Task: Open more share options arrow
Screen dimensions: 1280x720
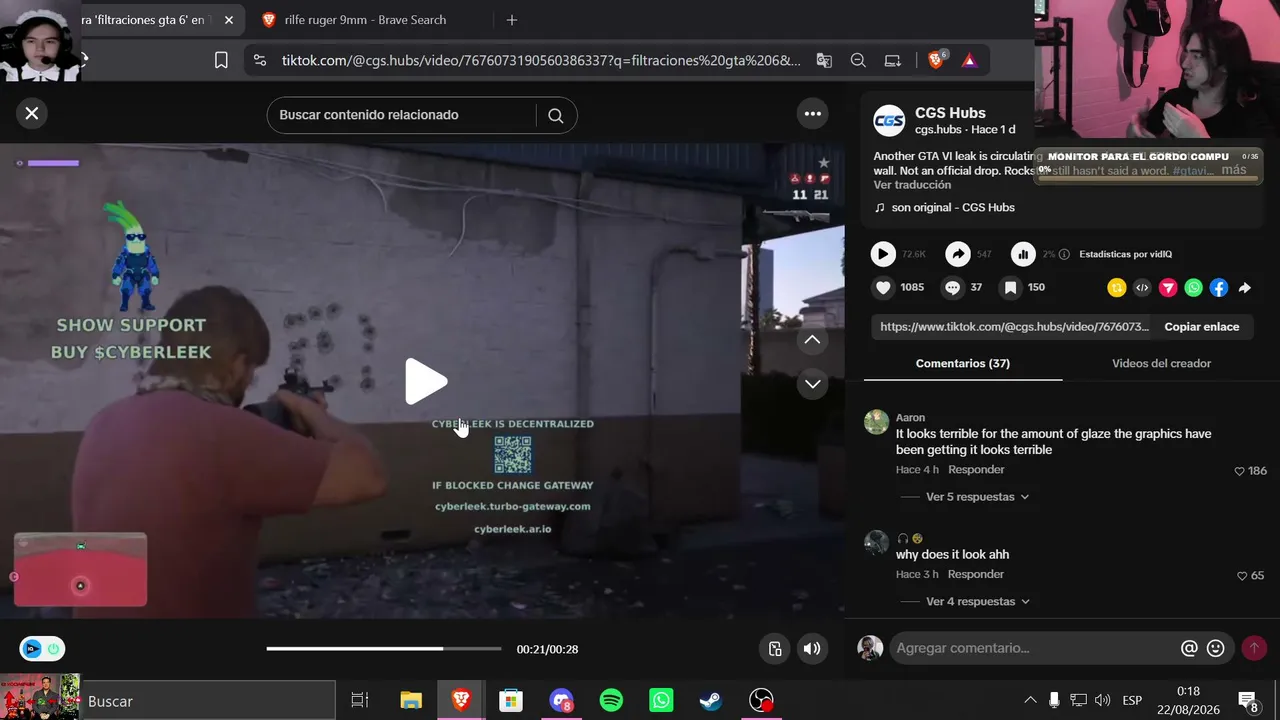Action: (1245, 288)
